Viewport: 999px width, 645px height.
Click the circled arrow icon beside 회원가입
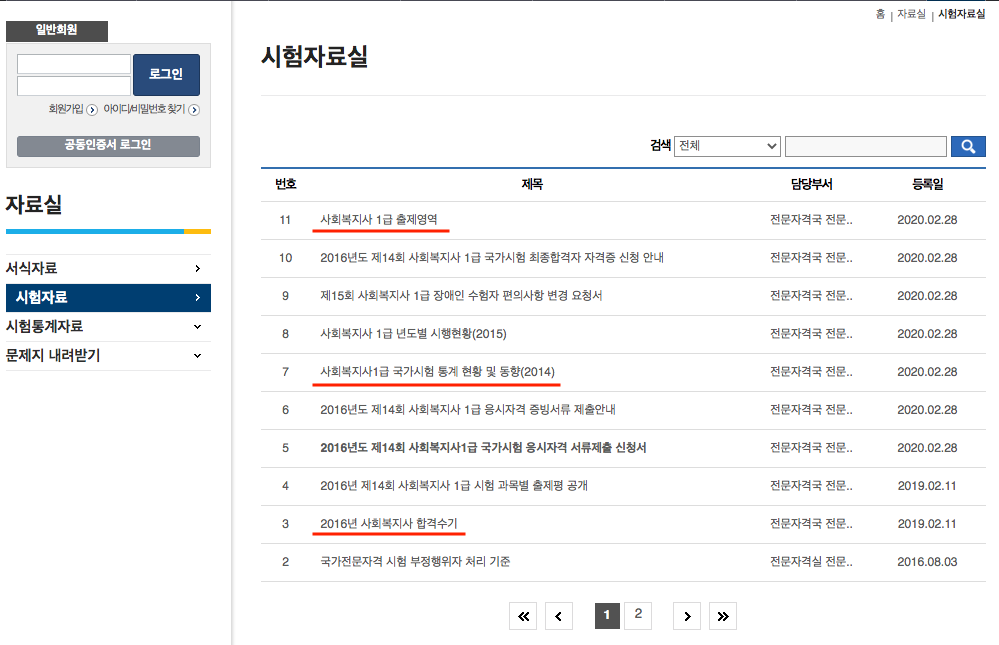92,110
